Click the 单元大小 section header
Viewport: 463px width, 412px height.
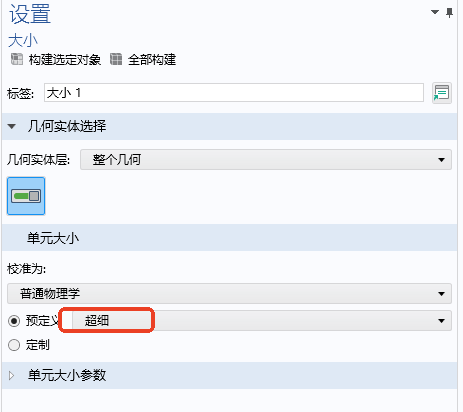pos(229,238)
